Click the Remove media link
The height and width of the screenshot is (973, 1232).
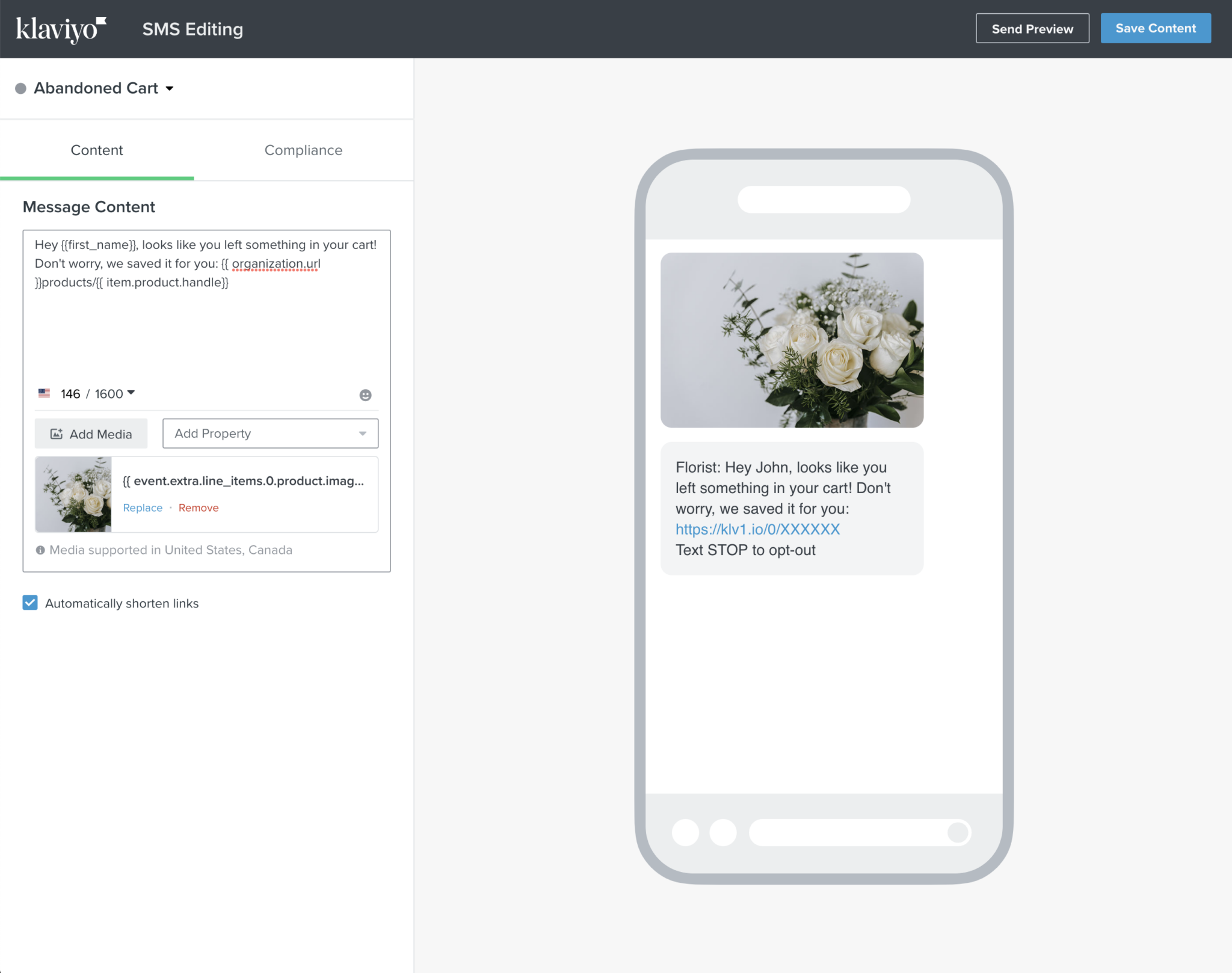coord(199,508)
